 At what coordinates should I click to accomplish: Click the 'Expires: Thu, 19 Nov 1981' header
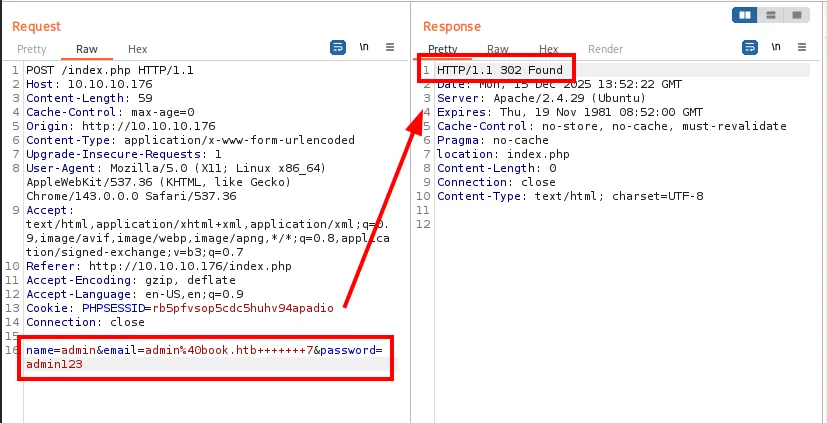click(570, 112)
